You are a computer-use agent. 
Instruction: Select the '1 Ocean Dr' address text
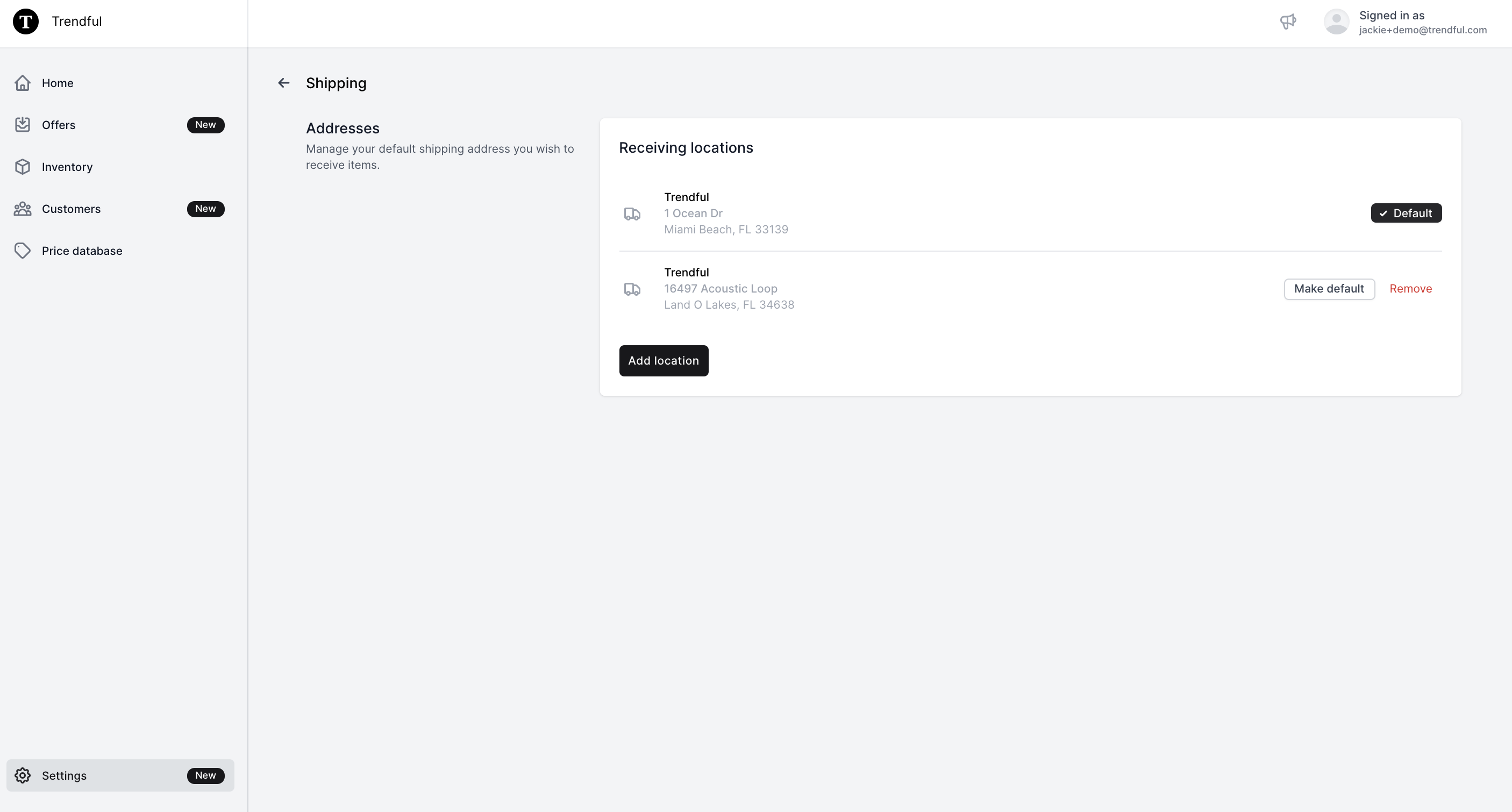[693, 213]
